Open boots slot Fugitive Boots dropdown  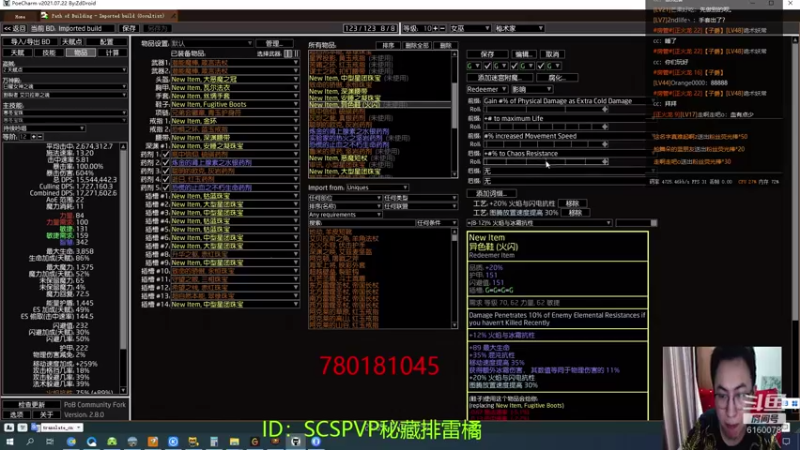[235, 104]
